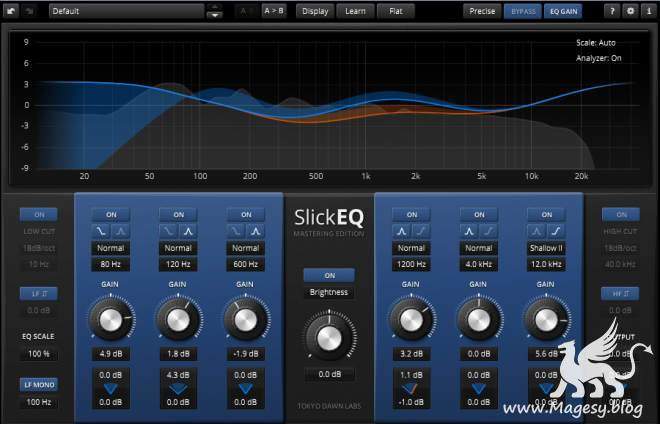Open the 80 Hz frequency selector
Viewport: 660px width, 424px height.
pos(111,264)
